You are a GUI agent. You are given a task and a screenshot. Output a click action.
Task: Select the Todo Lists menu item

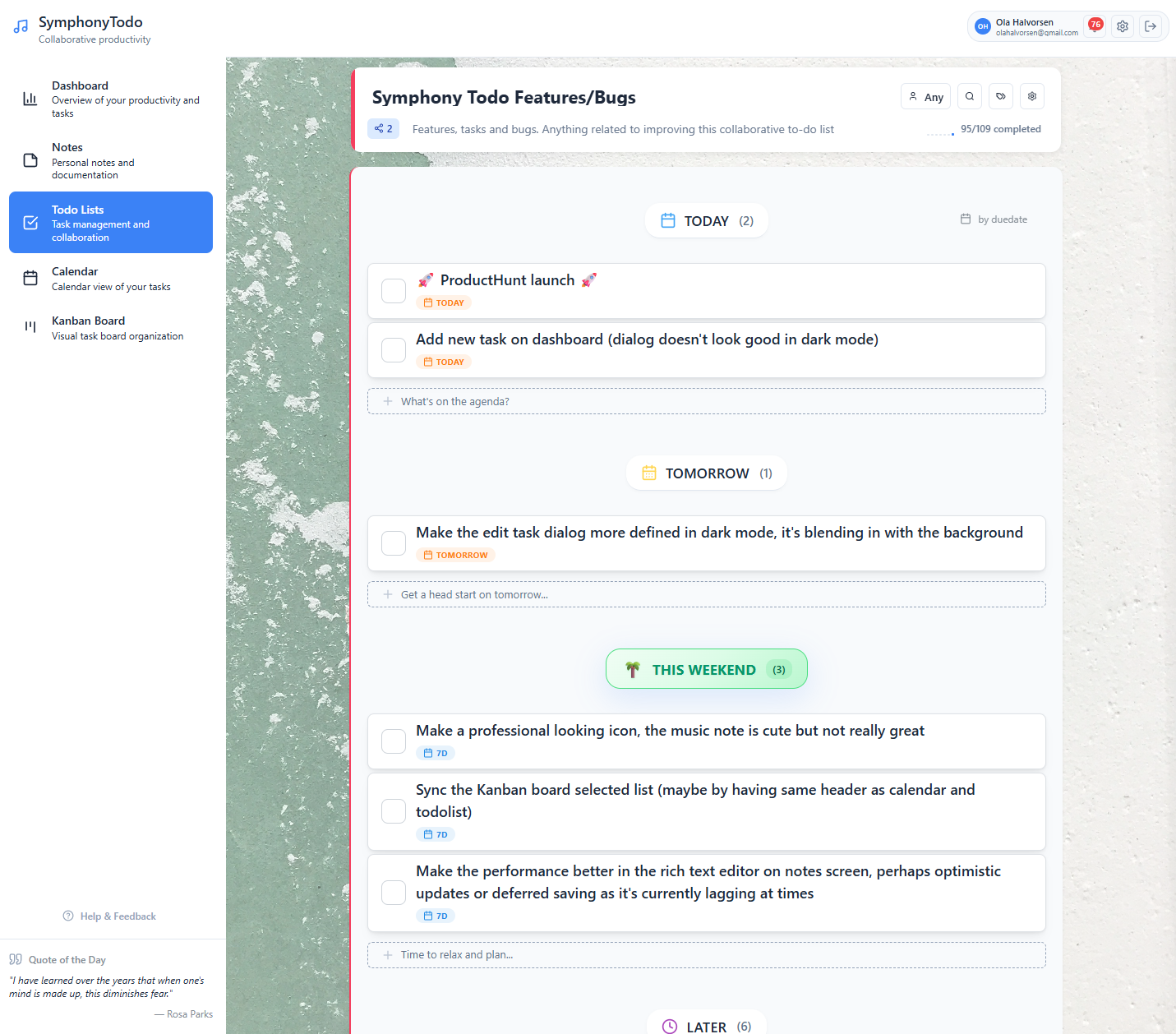pyautogui.click(x=110, y=222)
